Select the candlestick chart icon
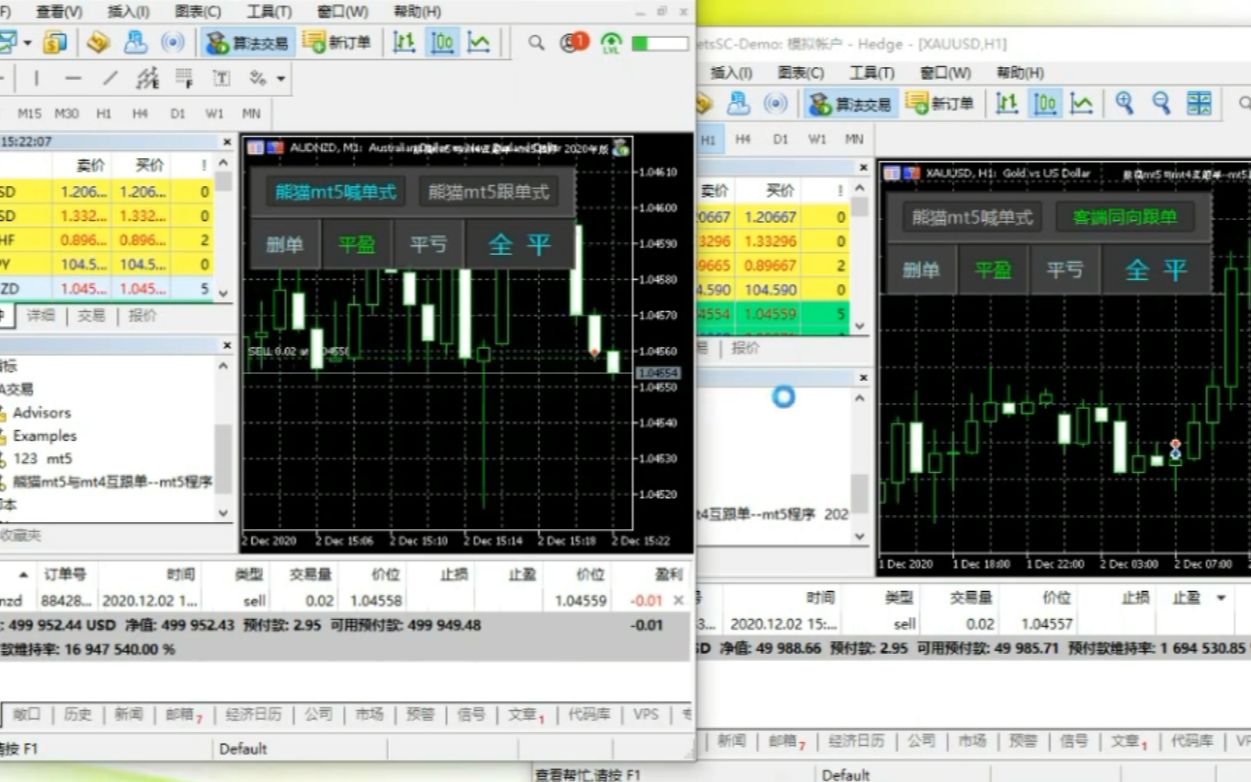Viewport: 1251px width, 782px height. [x=441, y=42]
